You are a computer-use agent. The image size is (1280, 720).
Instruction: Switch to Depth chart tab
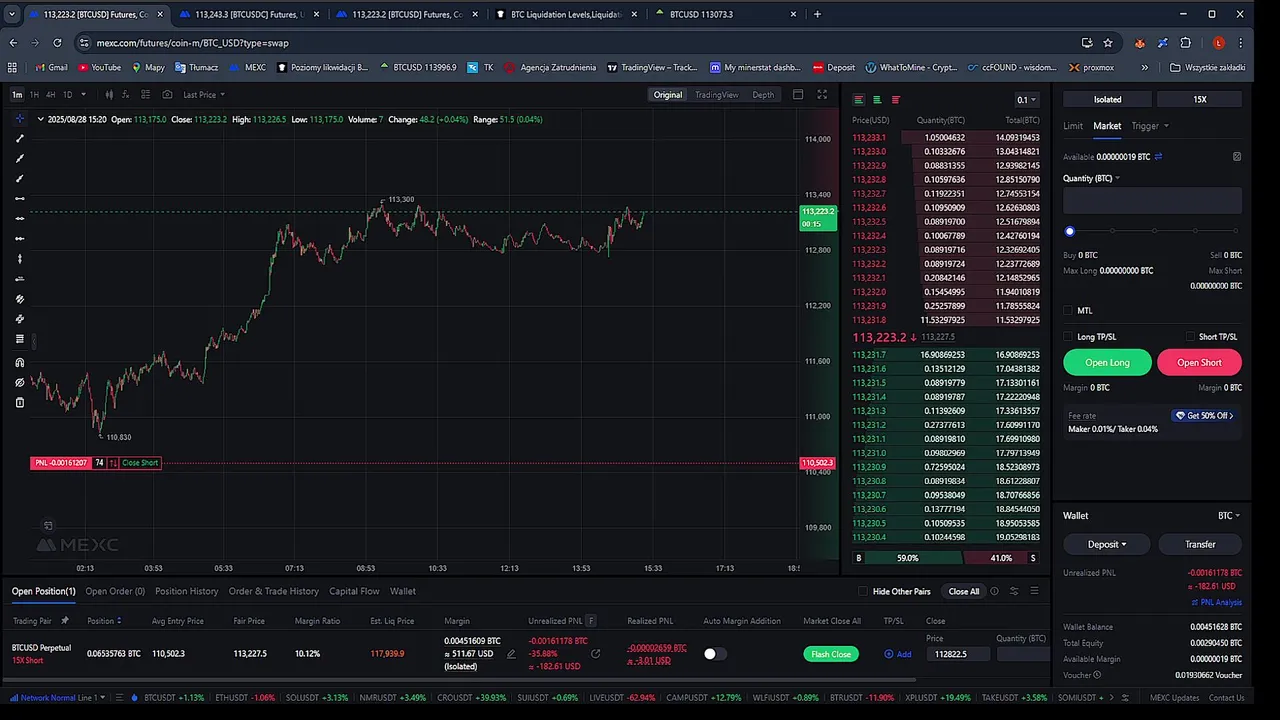763,95
